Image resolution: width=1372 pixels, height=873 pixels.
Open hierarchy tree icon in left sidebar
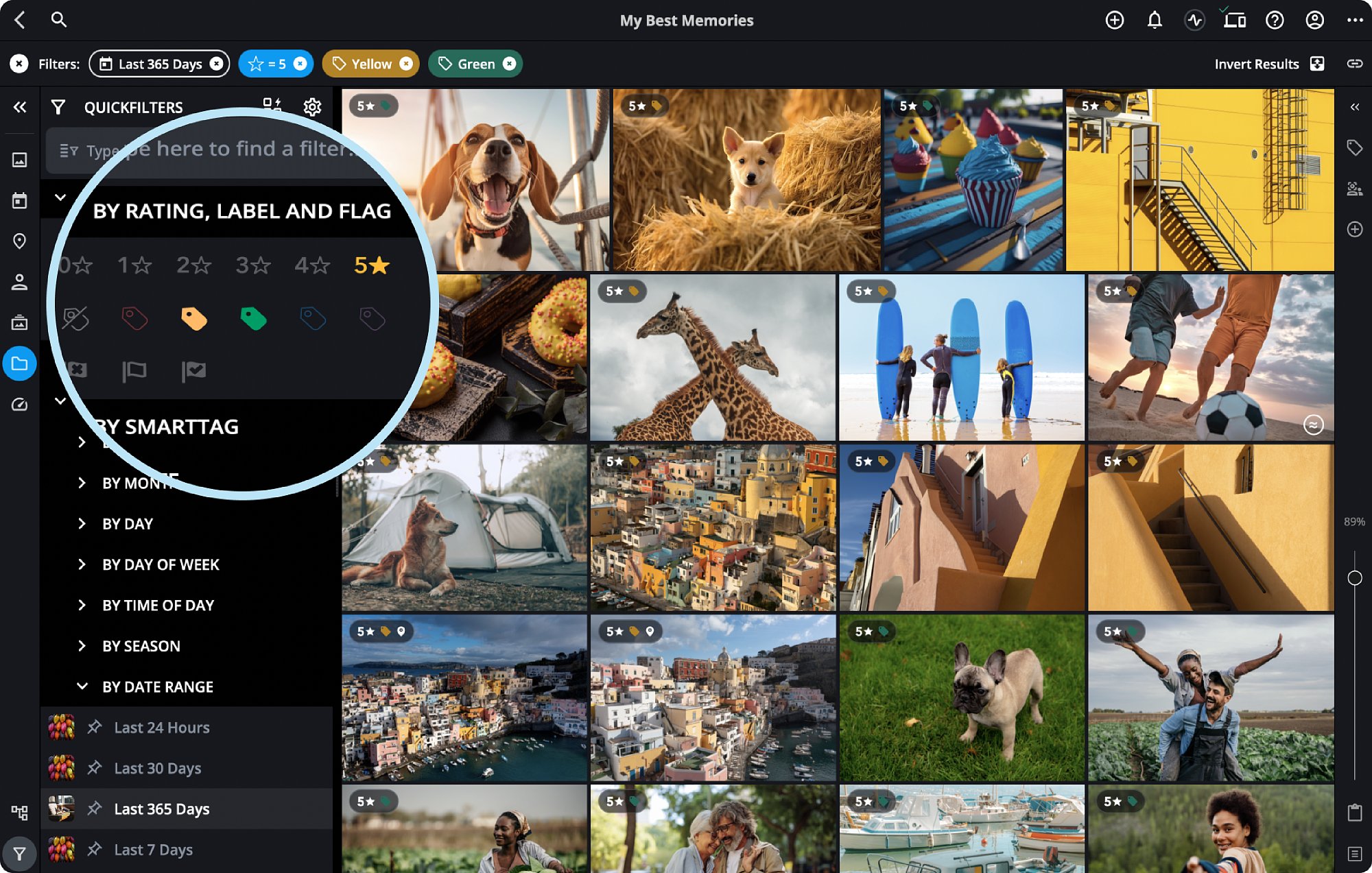pos(19,813)
